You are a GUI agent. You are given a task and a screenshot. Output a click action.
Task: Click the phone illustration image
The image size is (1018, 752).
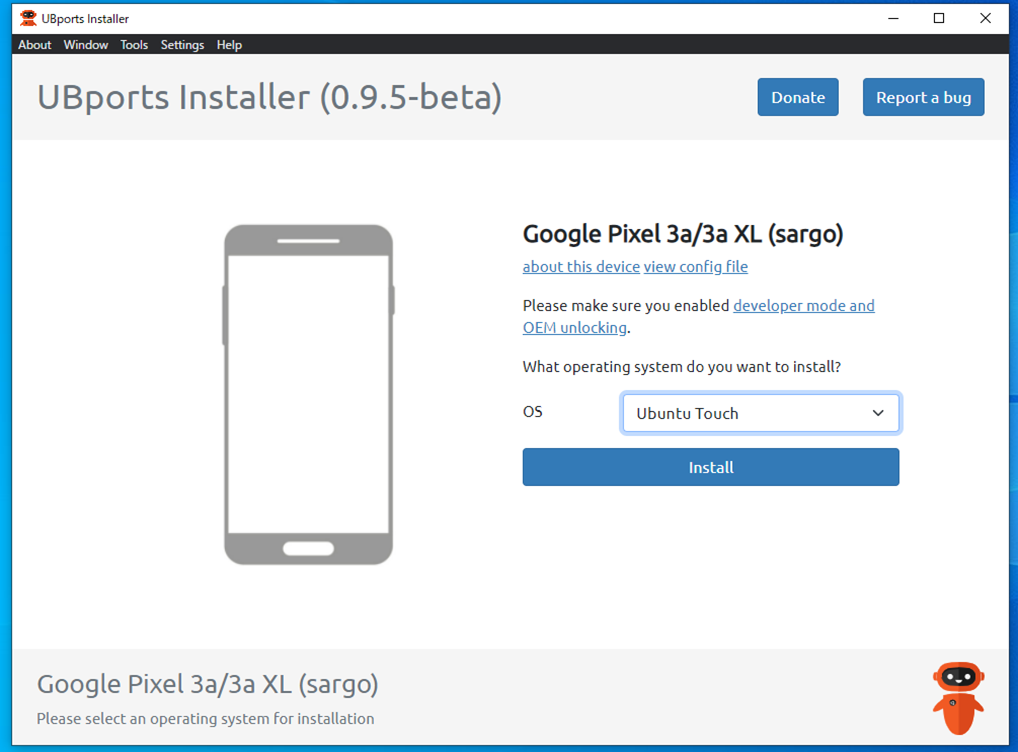pos(308,395)
